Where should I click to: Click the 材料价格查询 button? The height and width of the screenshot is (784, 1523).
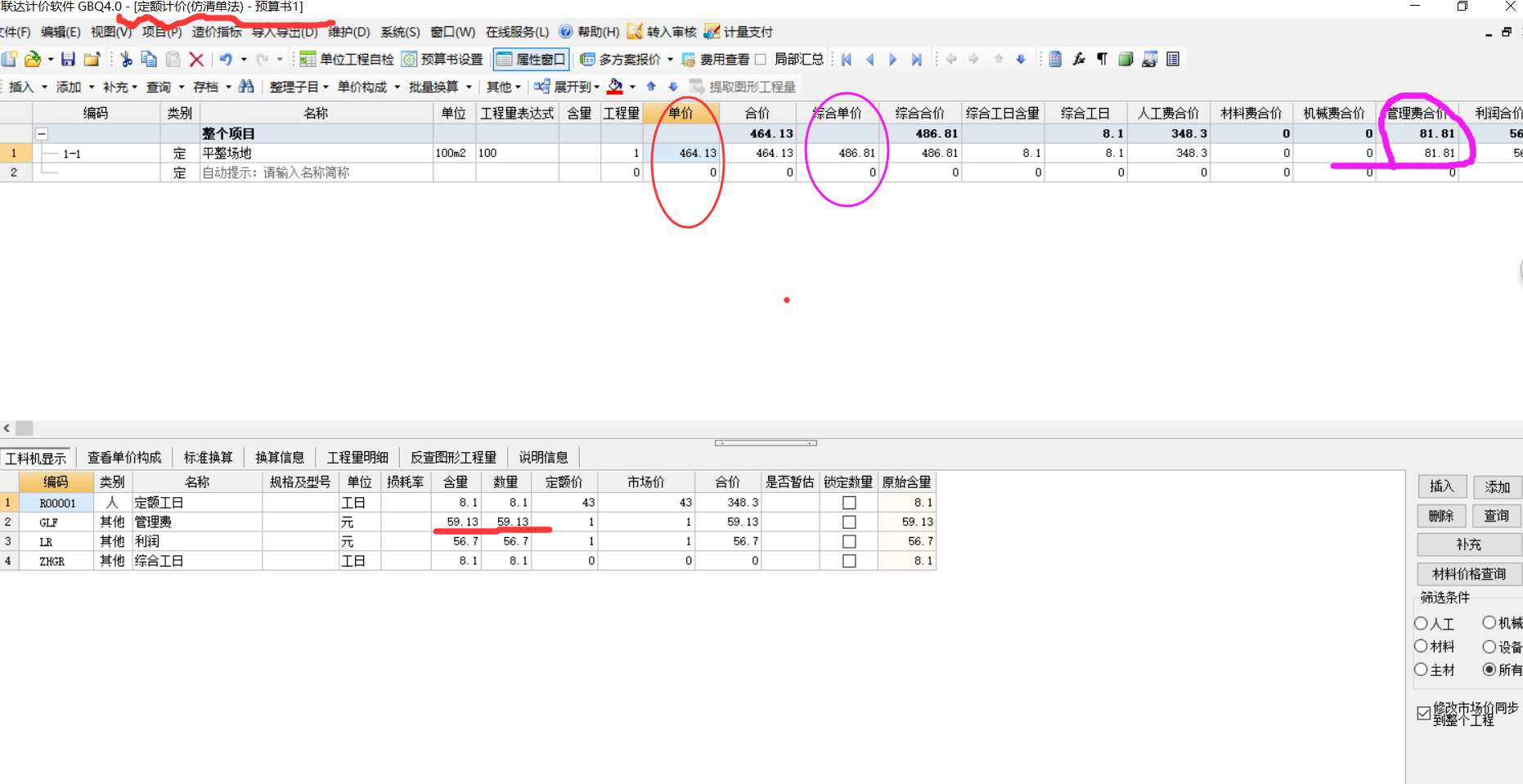(1469, 574)
